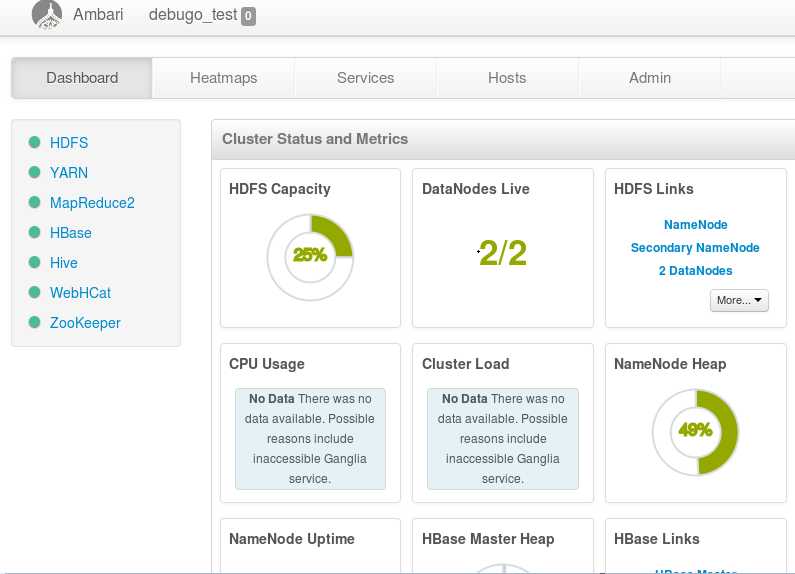Open the 2 DataNodes link
Screen dimensions: 795x574
tap(695, 271)
